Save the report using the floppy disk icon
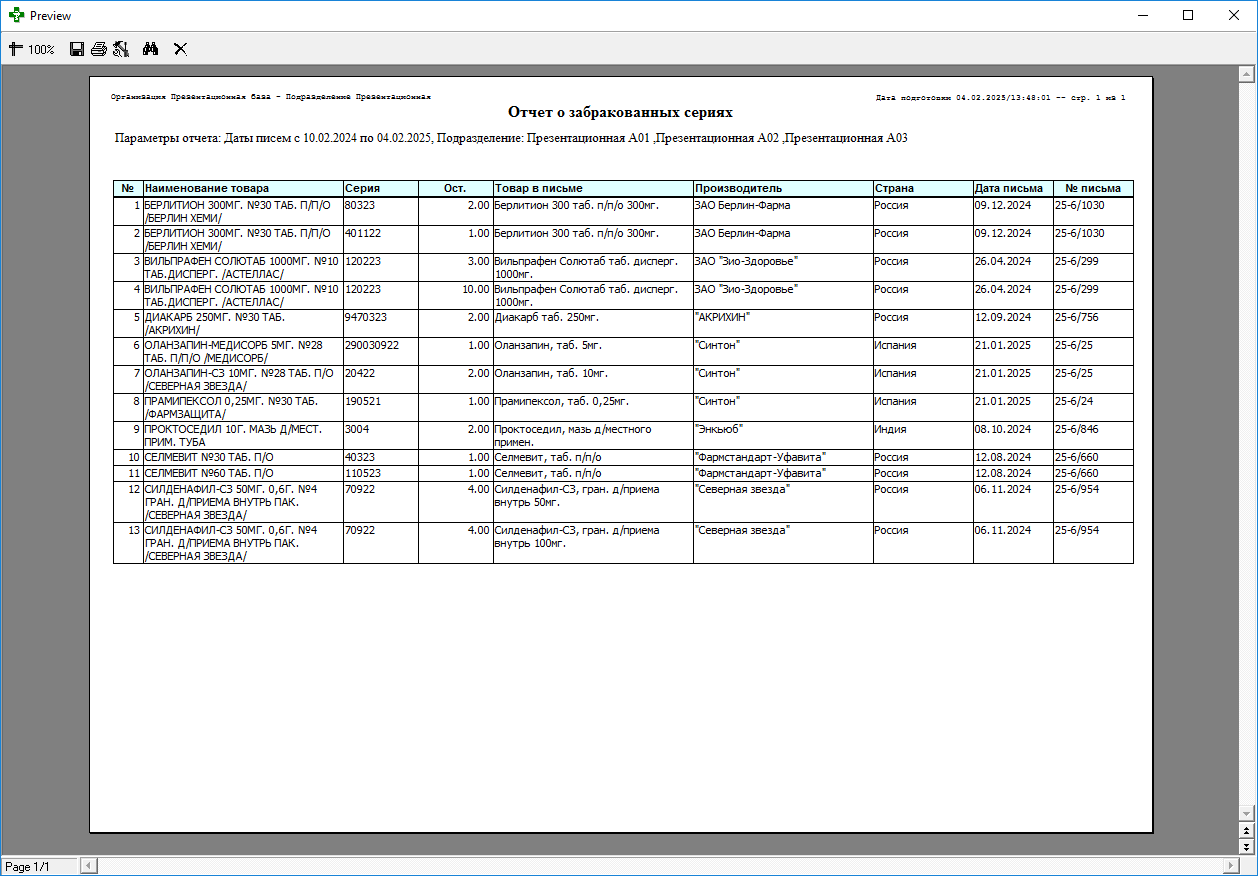The height and width of the screenshot is (876, 1258). [x=77, y=49]
